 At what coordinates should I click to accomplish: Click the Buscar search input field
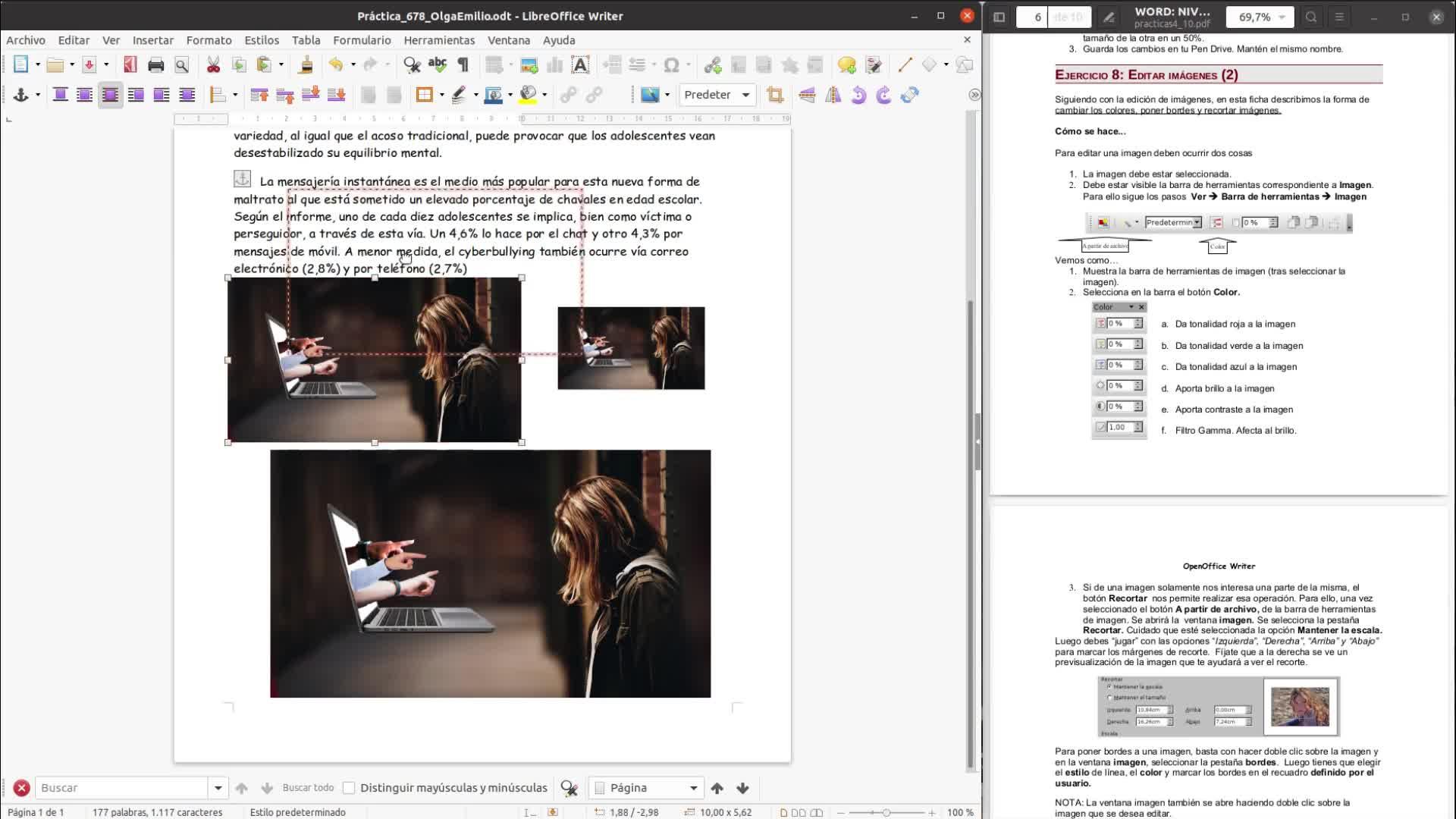pyautogui.click(x=121, y=788)
